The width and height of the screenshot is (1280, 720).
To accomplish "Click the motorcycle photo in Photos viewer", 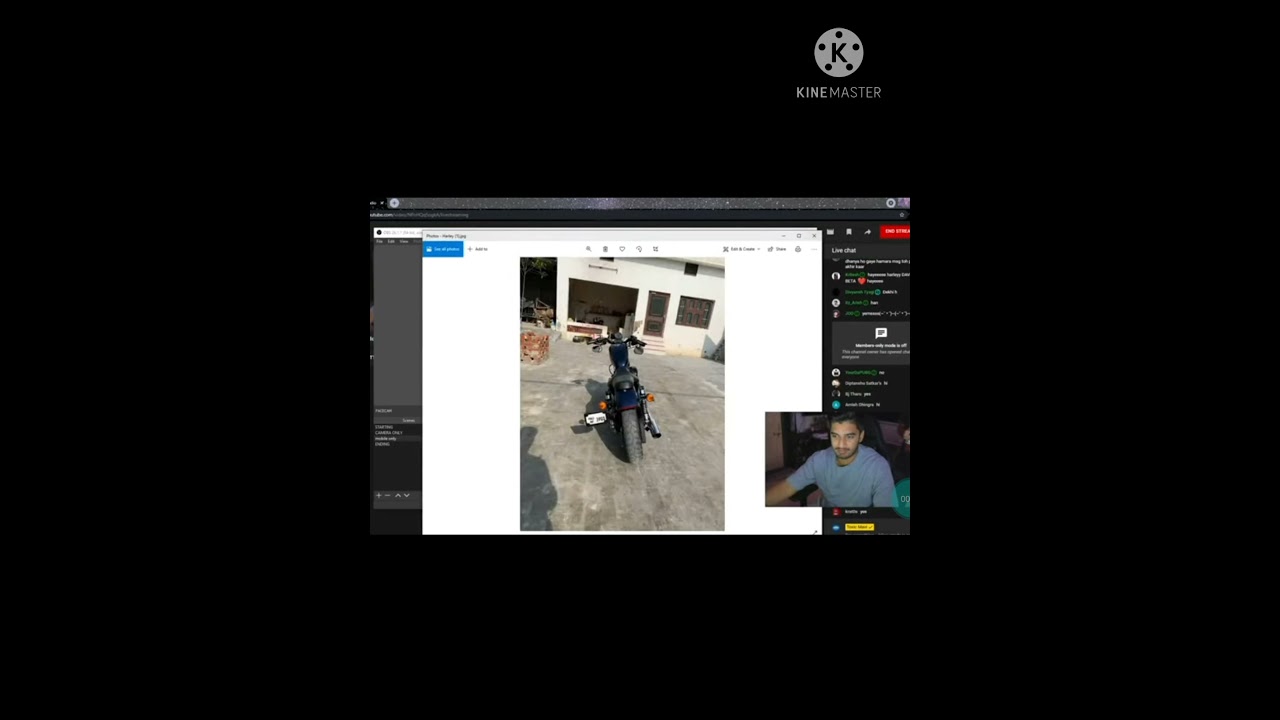I will pyautogui.click(x=622, y=394).
